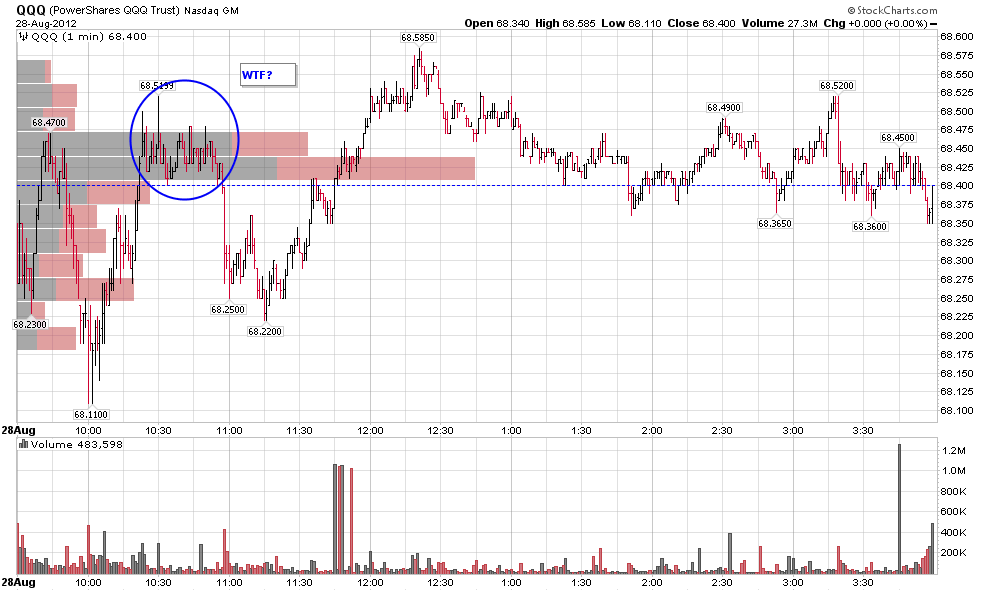Click the "28Aug" label under the volume panel

[18, 582]
